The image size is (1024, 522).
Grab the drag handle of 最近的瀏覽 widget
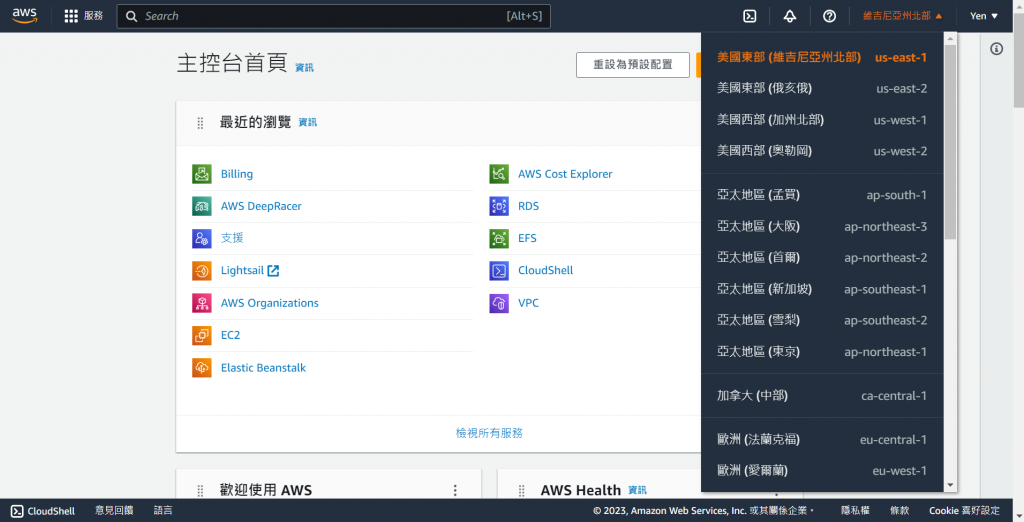click(x=200, y=123)
